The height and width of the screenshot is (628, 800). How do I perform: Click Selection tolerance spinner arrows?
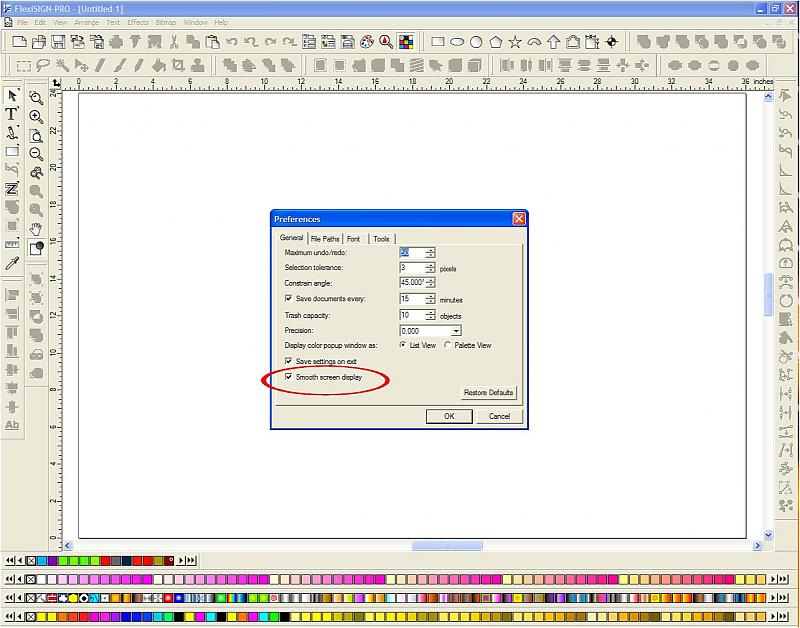pyautogui.click(x=430, y=268)
